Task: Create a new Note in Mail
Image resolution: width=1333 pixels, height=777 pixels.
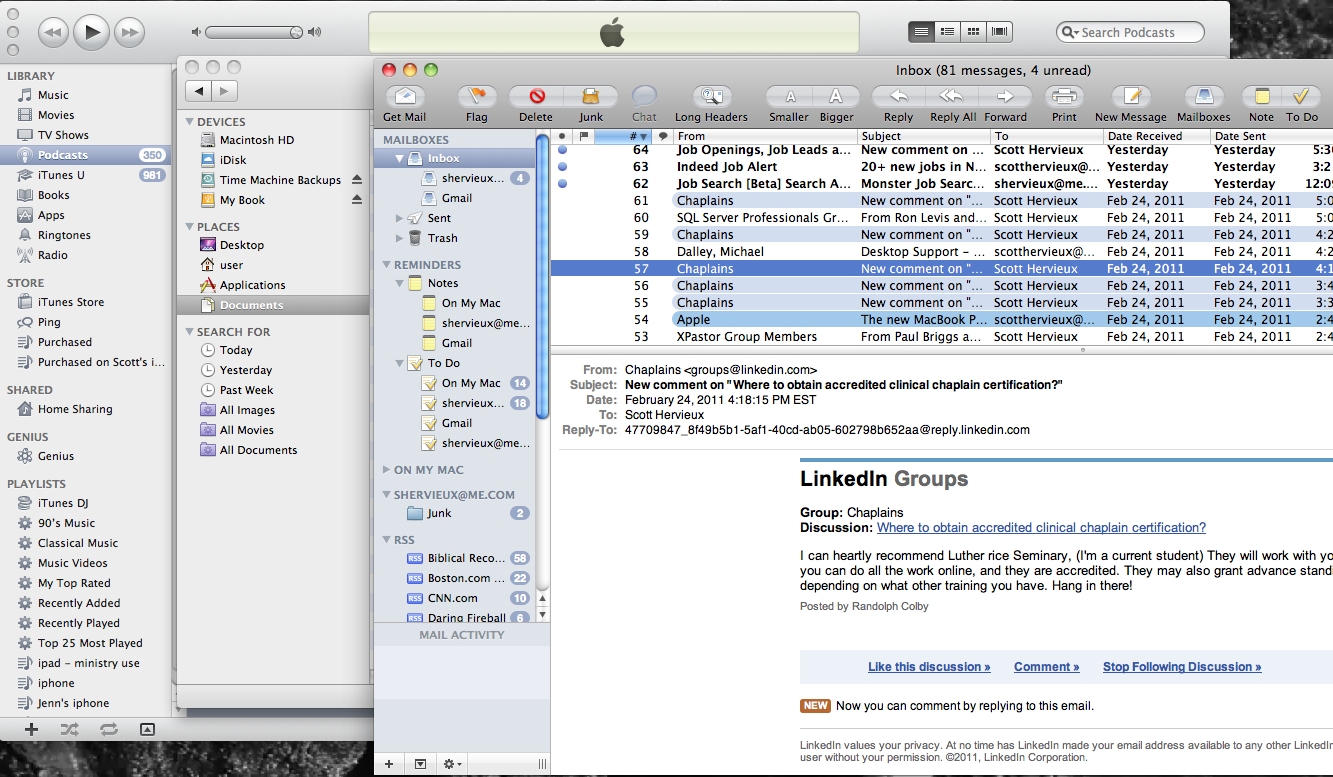Action: tap(1262, 97)
